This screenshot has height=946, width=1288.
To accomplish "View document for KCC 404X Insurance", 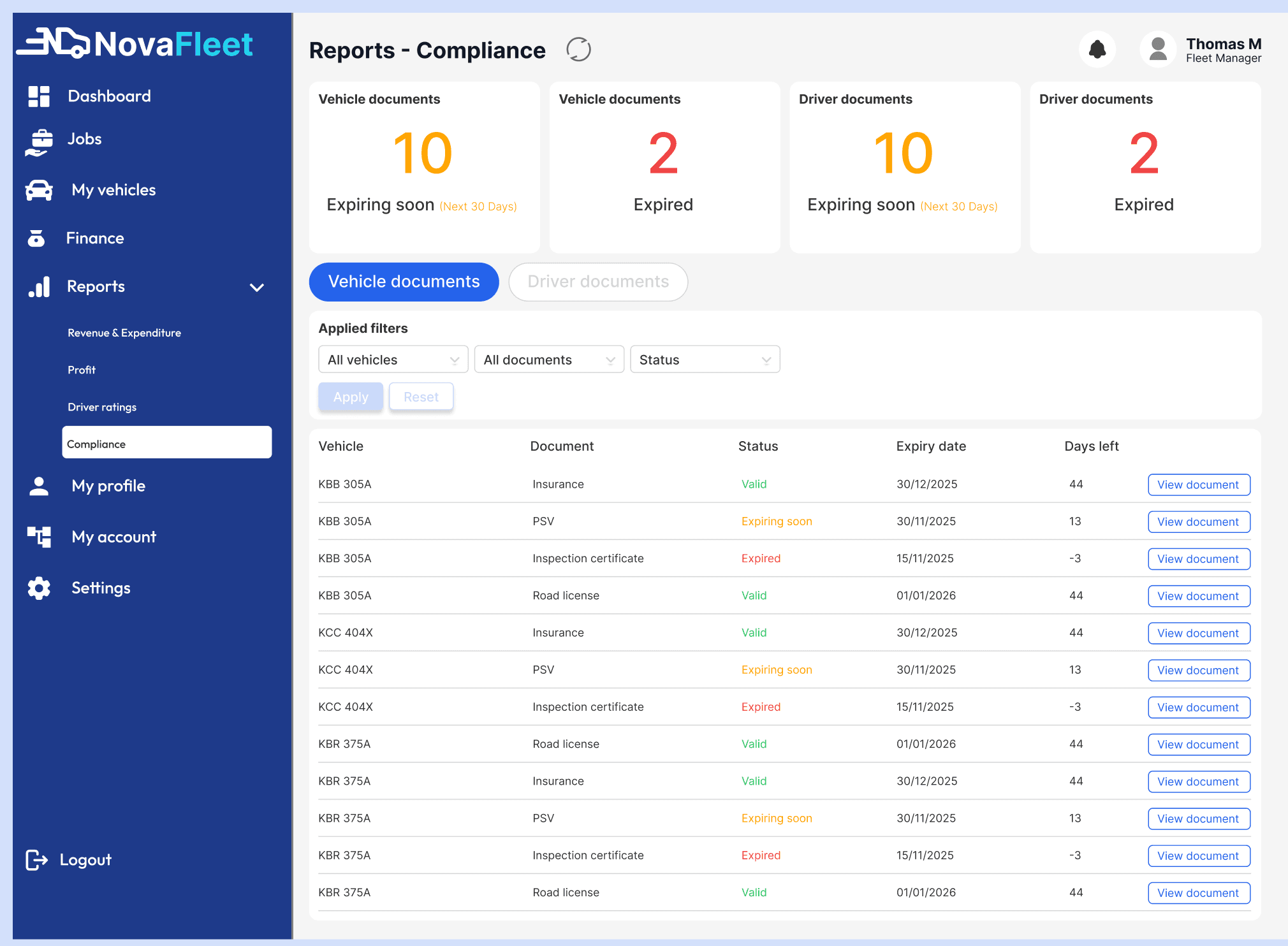I will click(x=1199, y=633).
